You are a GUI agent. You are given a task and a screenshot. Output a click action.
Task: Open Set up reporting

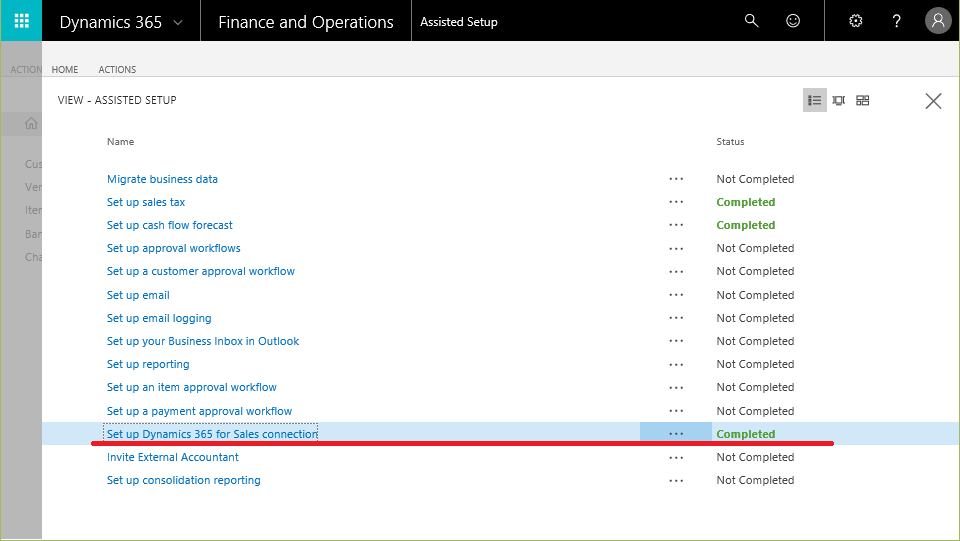click(x=148, y=364)
